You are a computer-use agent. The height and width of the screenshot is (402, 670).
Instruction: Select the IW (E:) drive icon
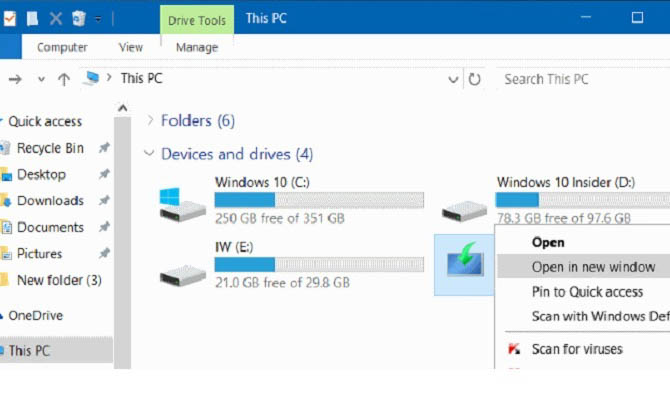pyautogui.click(x=182, y=276)
